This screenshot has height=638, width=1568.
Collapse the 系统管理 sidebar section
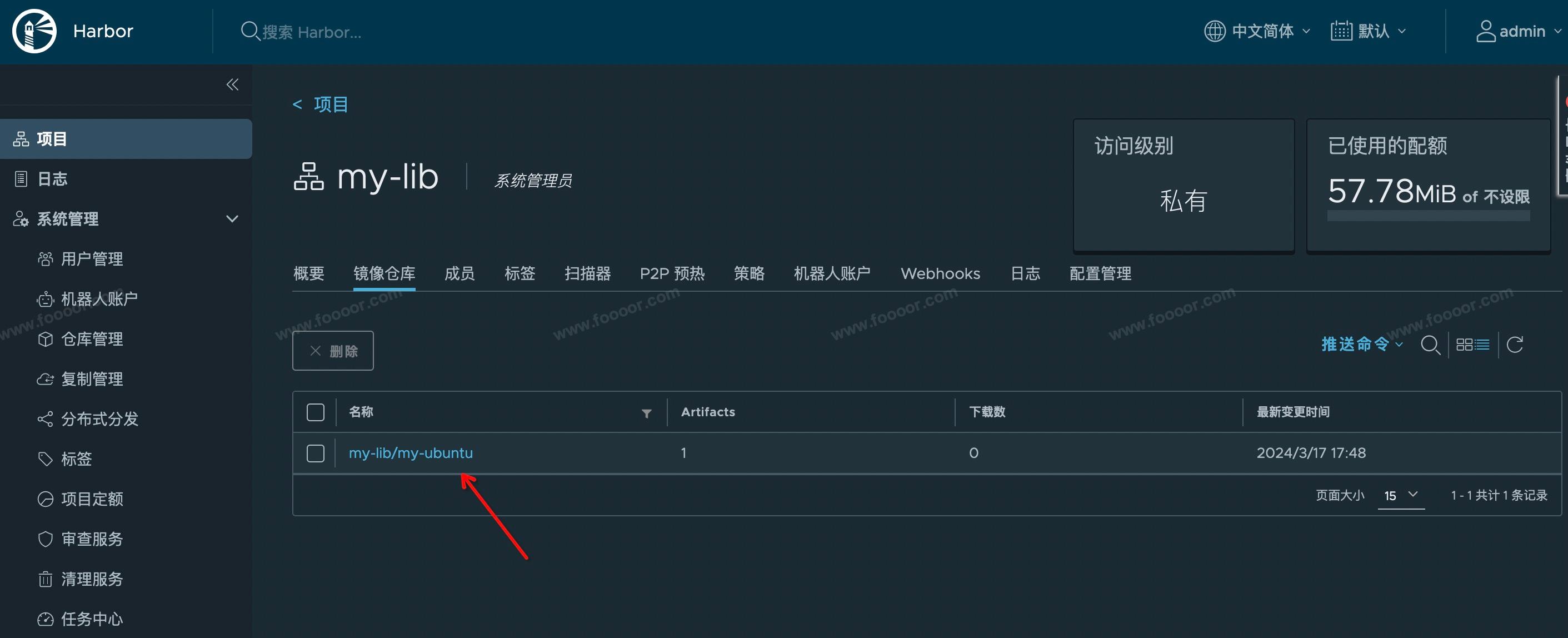pos(232,218)
